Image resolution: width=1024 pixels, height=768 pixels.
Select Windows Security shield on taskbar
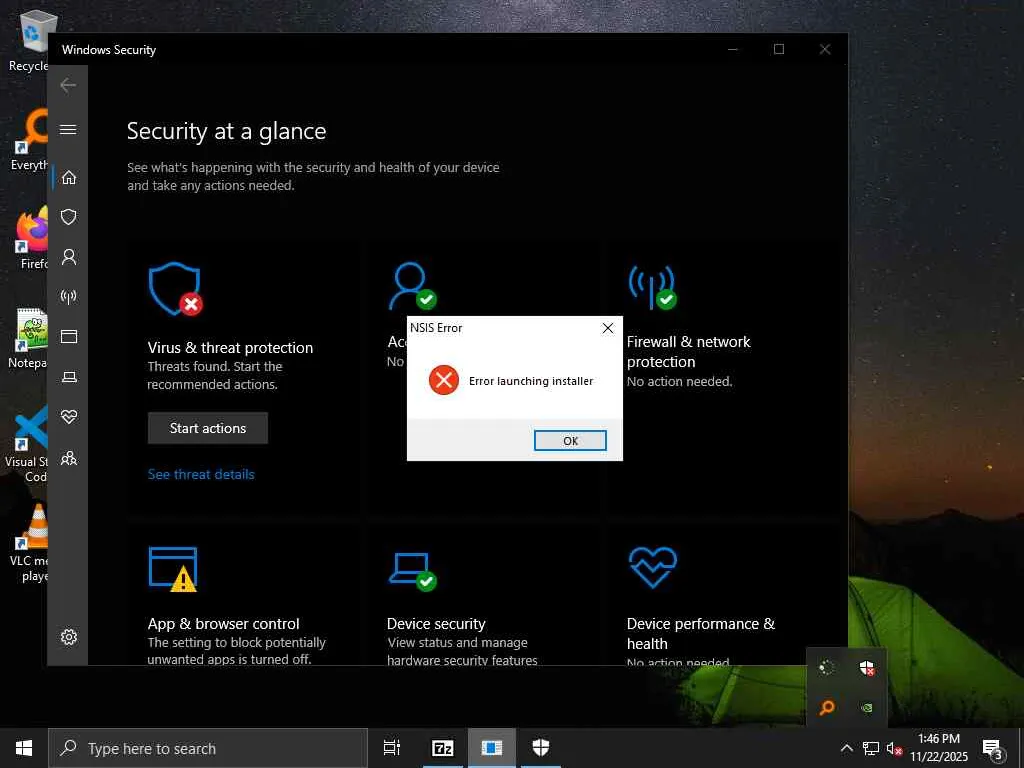541,748
